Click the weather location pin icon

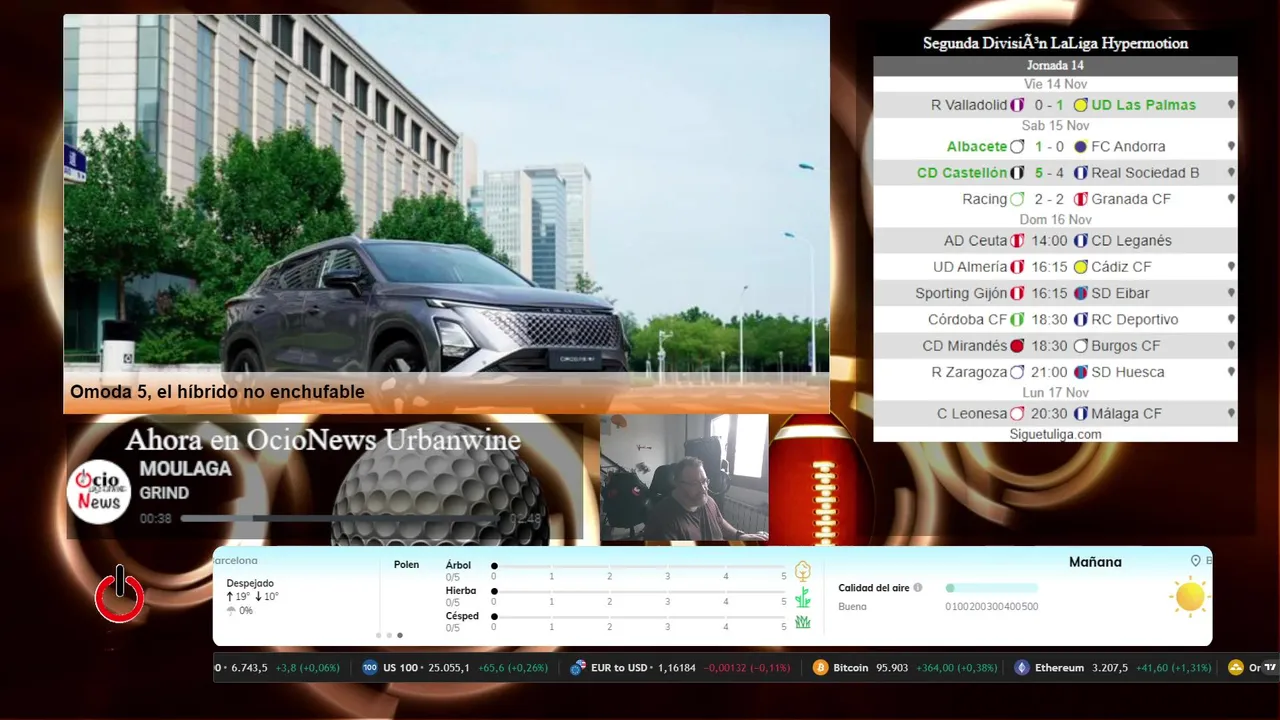(x=1195, y=561)
